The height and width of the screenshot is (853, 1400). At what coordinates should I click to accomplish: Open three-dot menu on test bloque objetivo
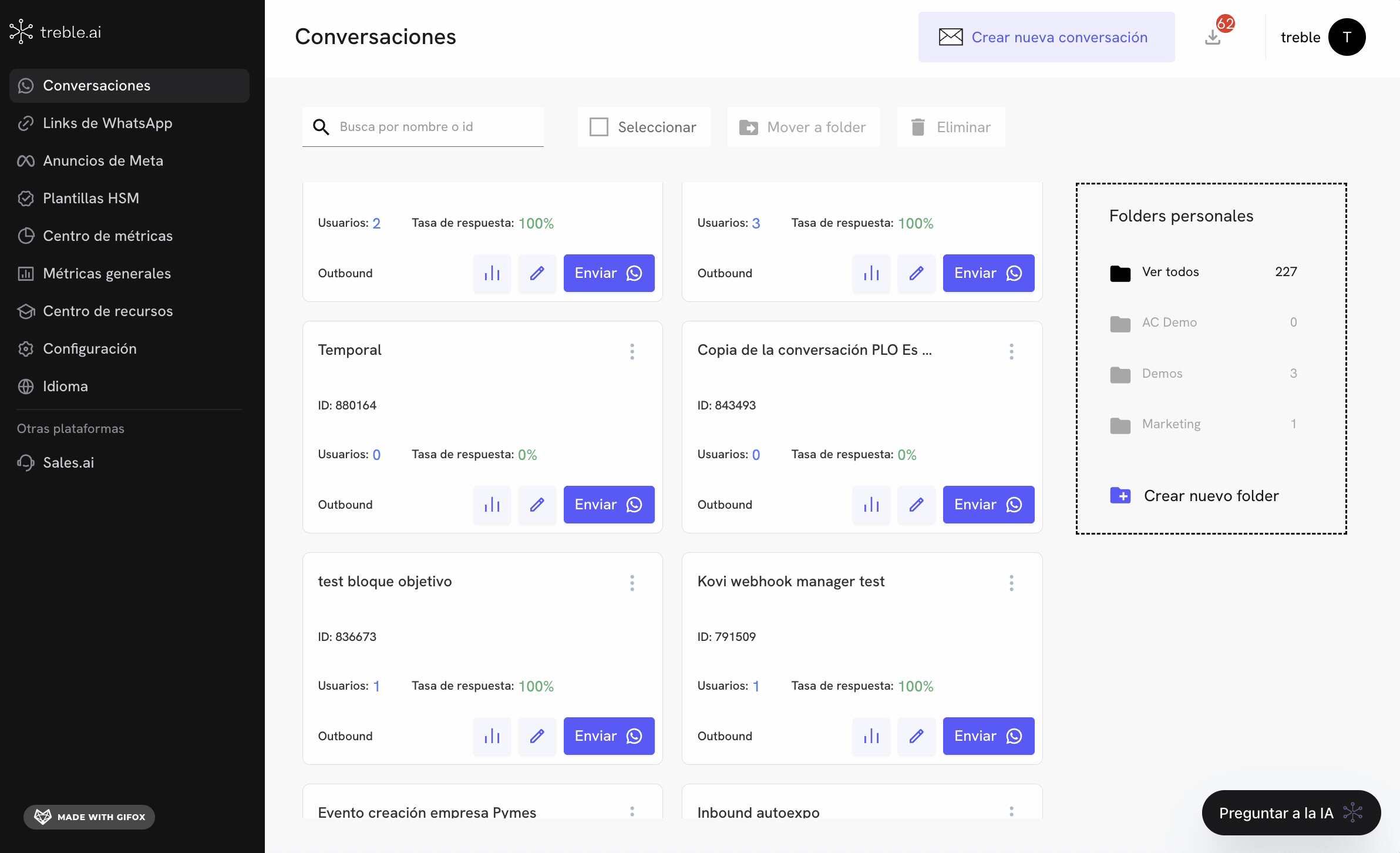coord(632,583)
